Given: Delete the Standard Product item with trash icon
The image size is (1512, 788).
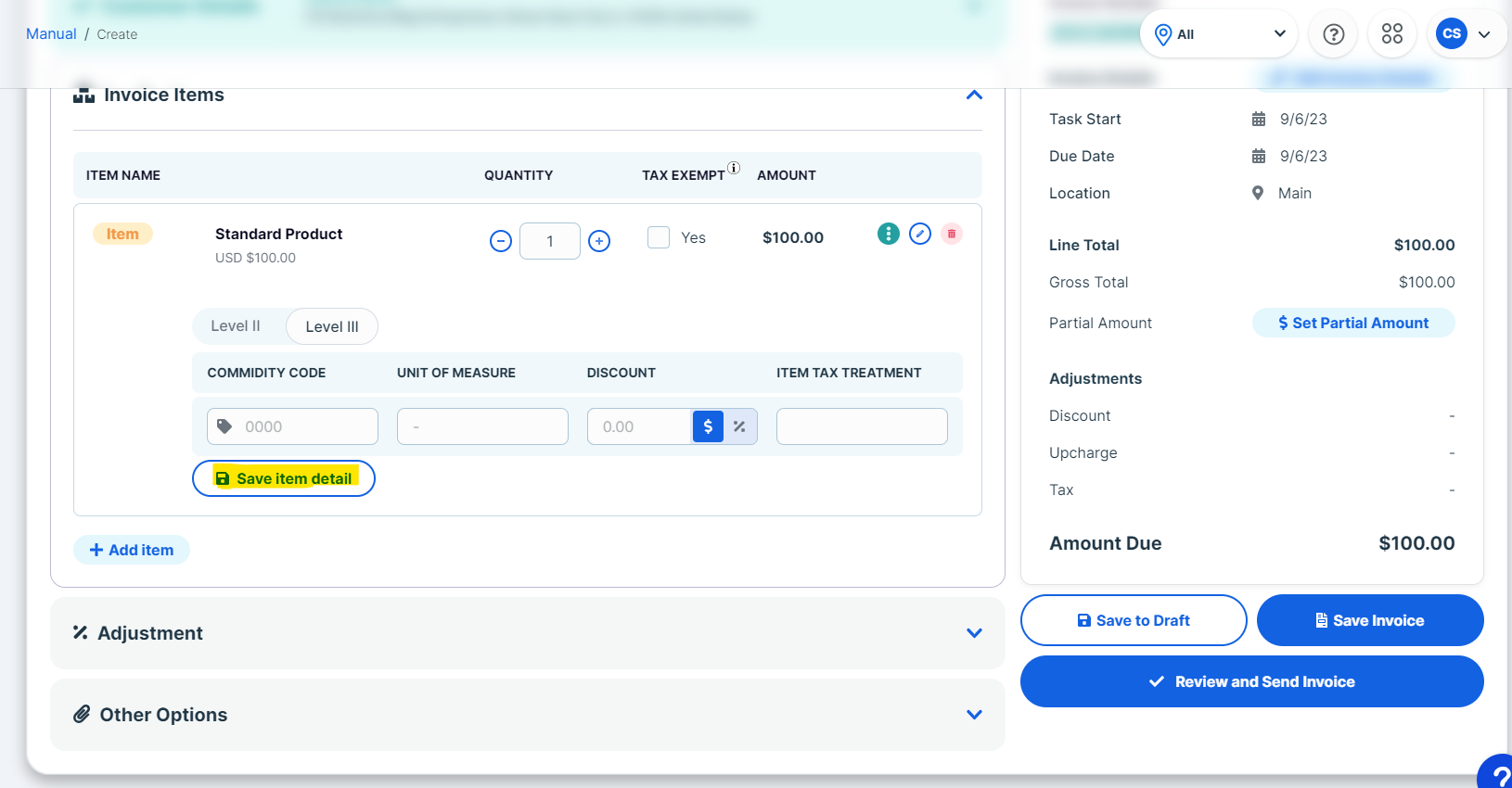Looking at the screenshot, I should tap(952, 234).
